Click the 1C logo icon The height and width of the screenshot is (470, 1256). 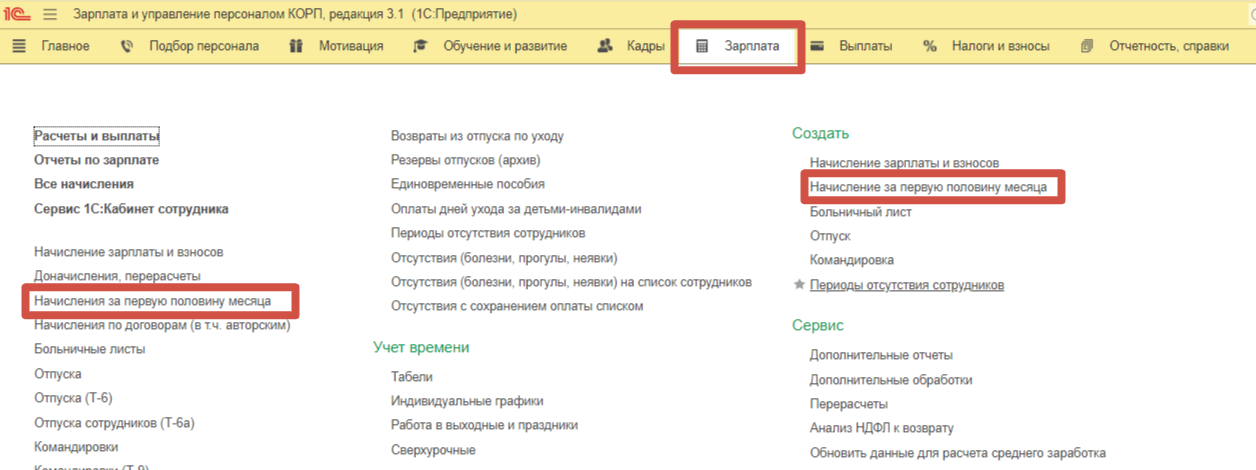[19, 15]
